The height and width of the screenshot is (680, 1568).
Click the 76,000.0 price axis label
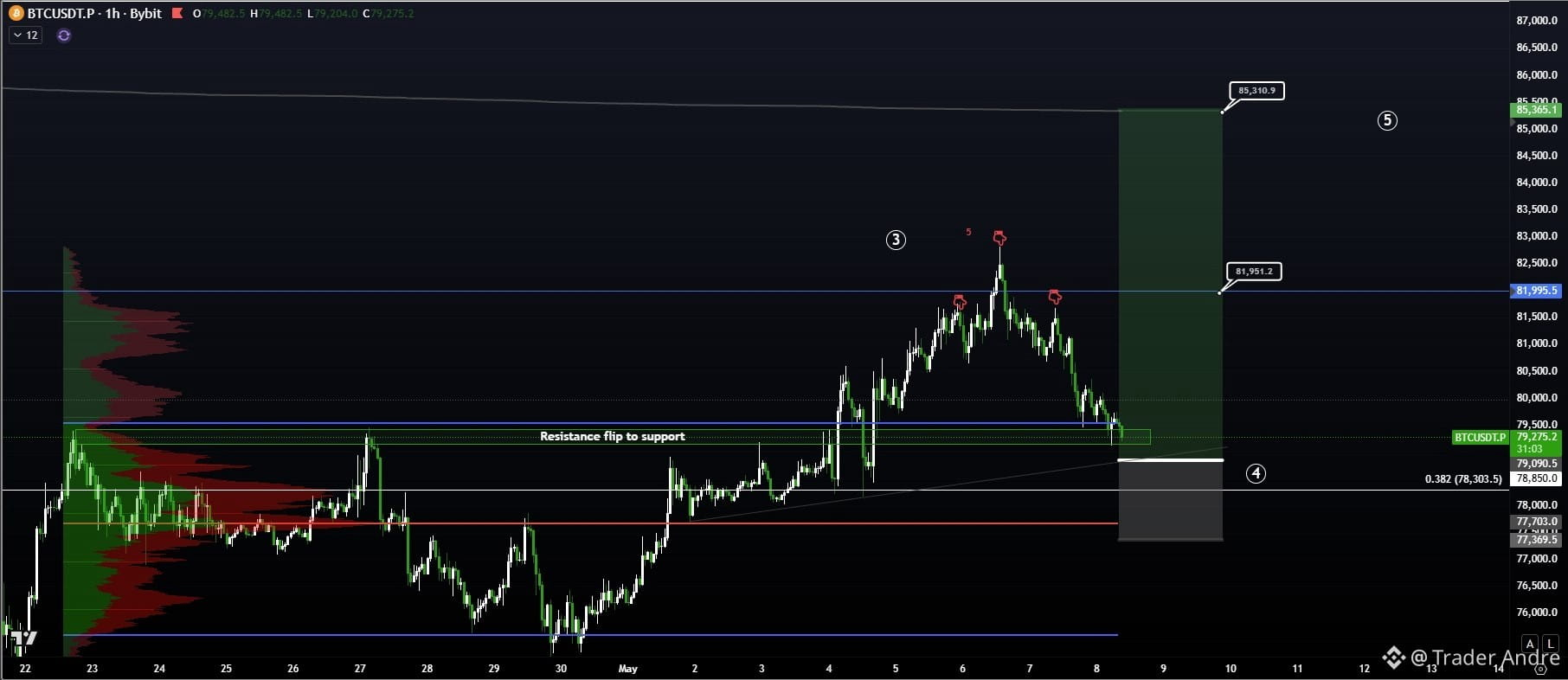1537,613
